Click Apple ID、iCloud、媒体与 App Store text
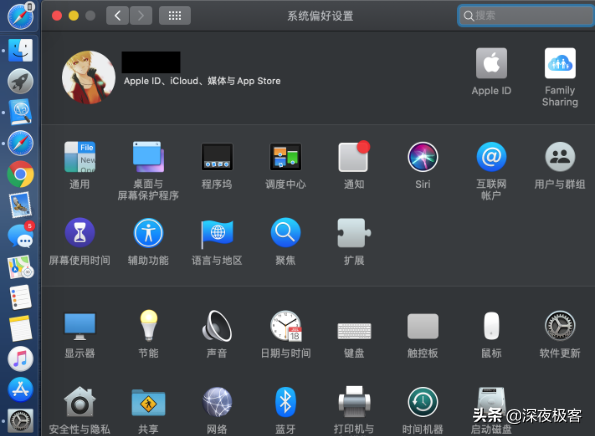Image resolution: width=595 pixels, height=436 pixels. pos(202,81)
